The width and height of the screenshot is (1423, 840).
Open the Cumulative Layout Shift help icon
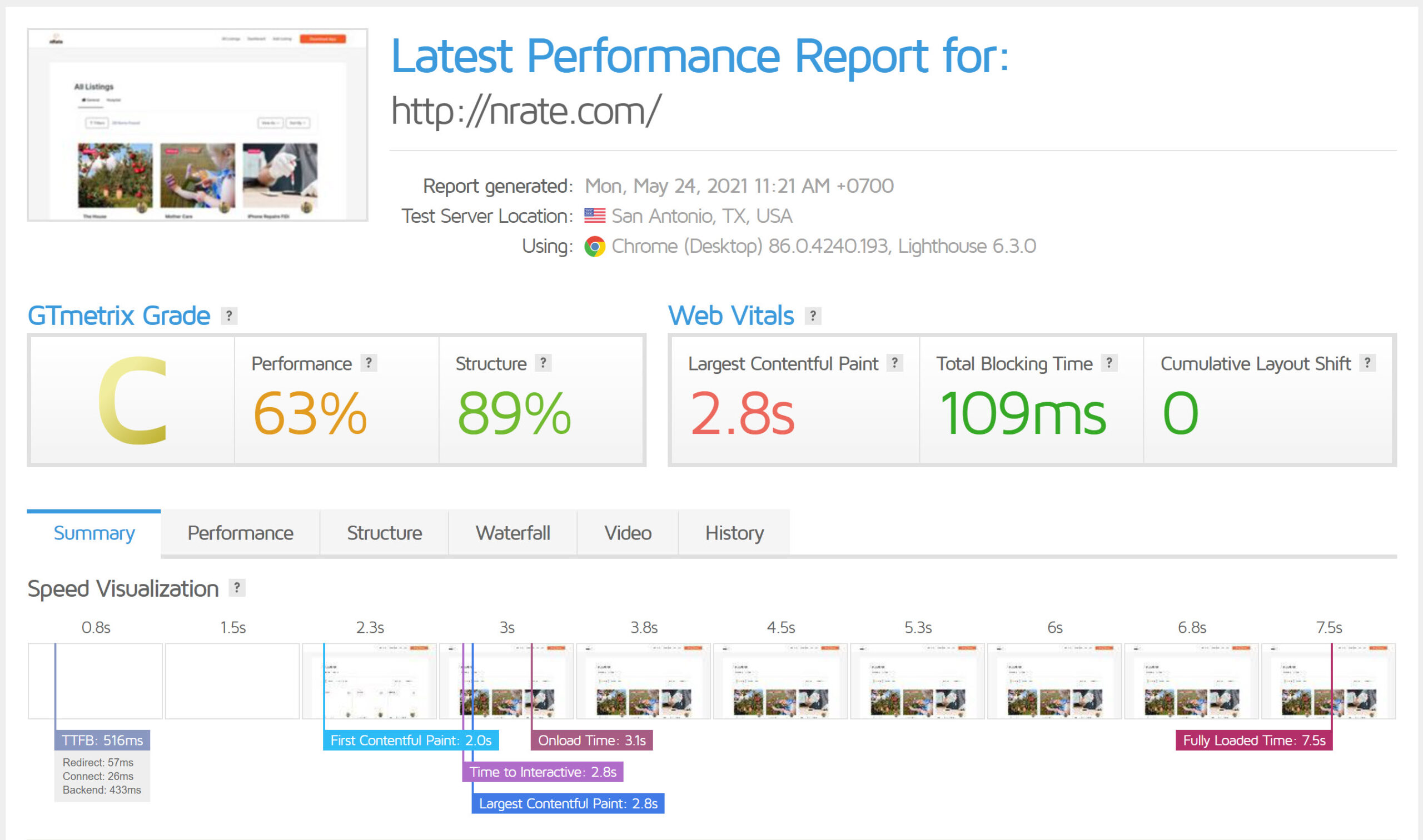pos(1367,363)
